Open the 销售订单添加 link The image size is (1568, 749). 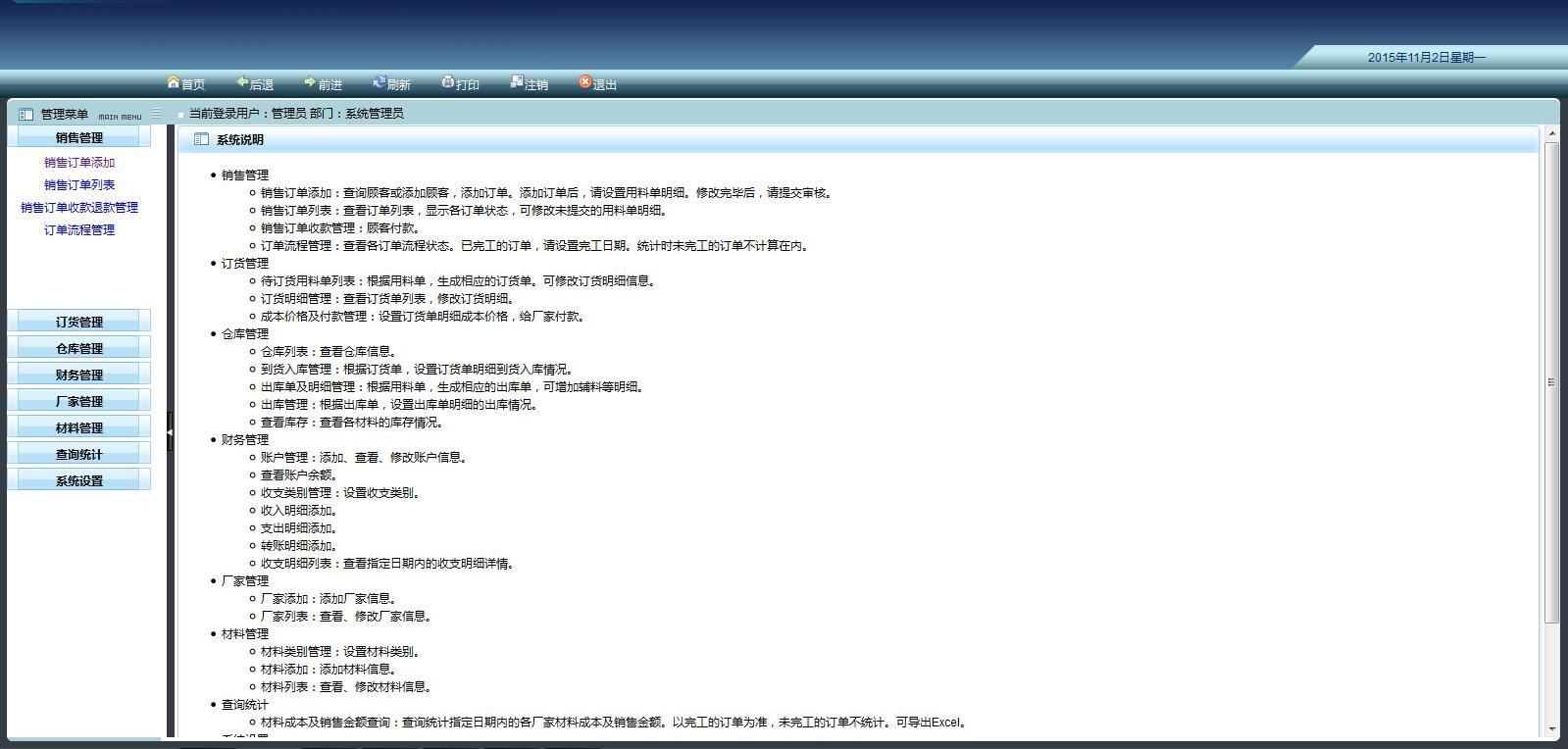[x=79, y=163]
